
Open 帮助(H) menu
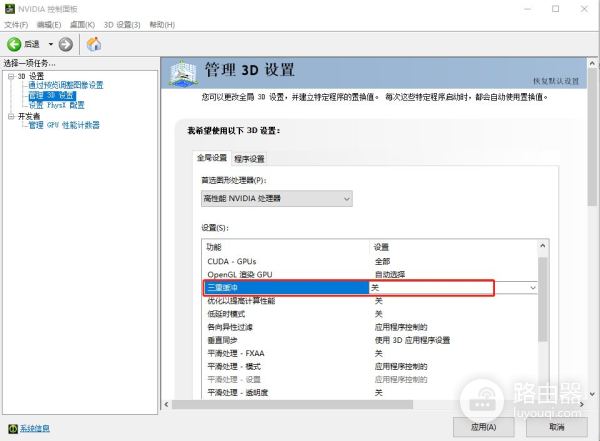162,25
